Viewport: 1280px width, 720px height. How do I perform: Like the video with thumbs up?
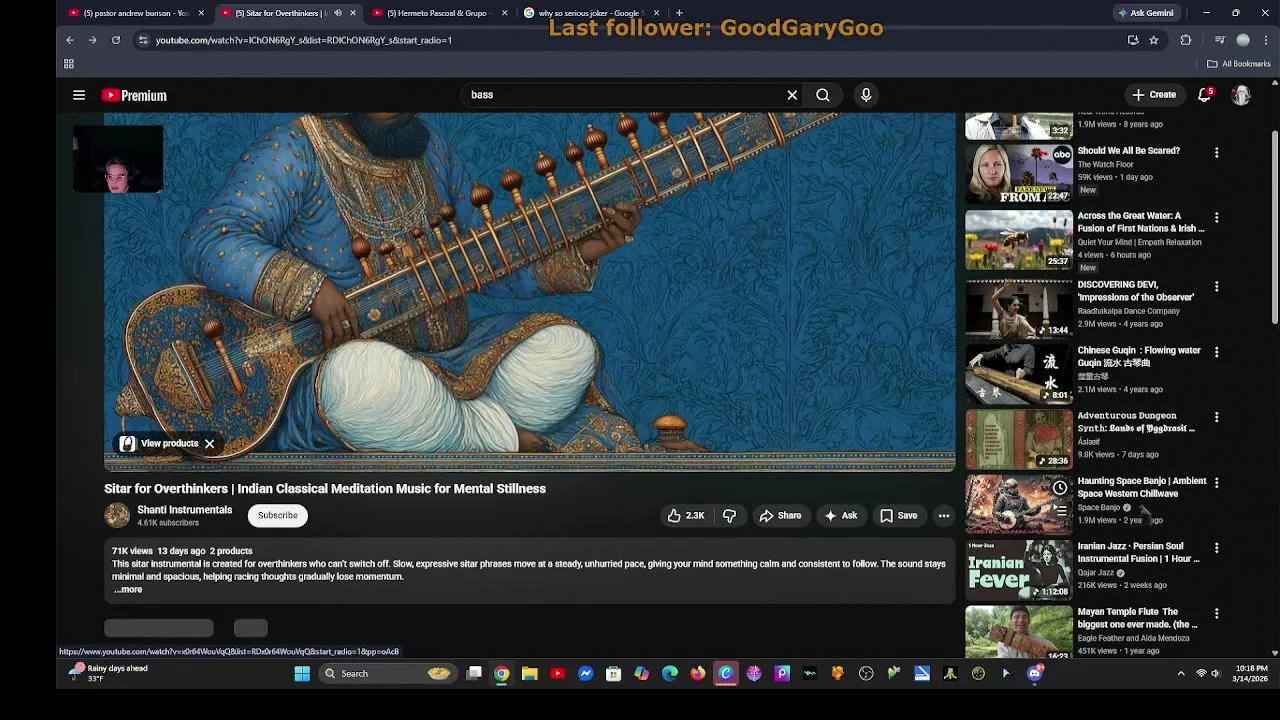[686, 516]
